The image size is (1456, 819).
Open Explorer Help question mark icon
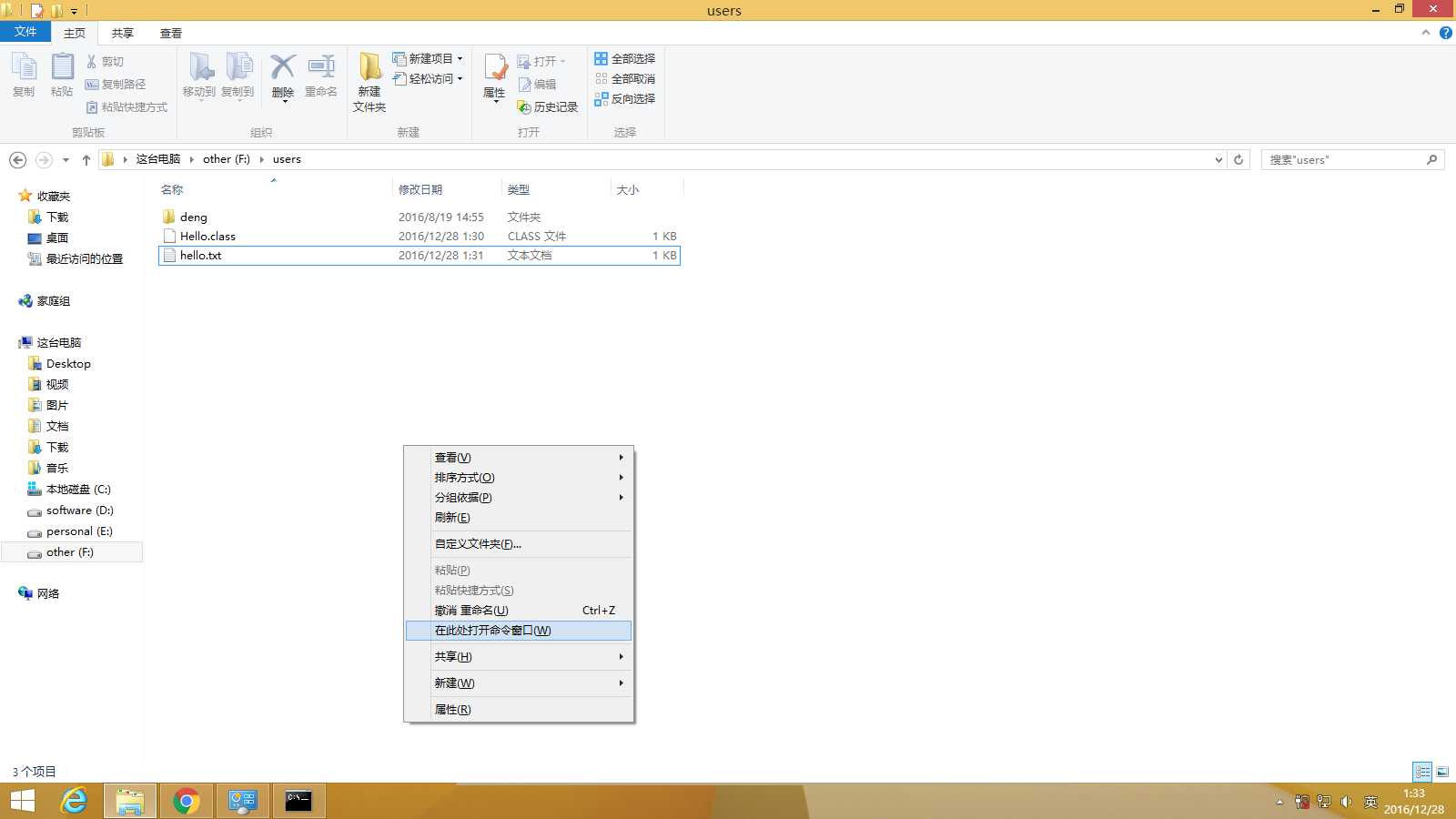(1446, 33)
